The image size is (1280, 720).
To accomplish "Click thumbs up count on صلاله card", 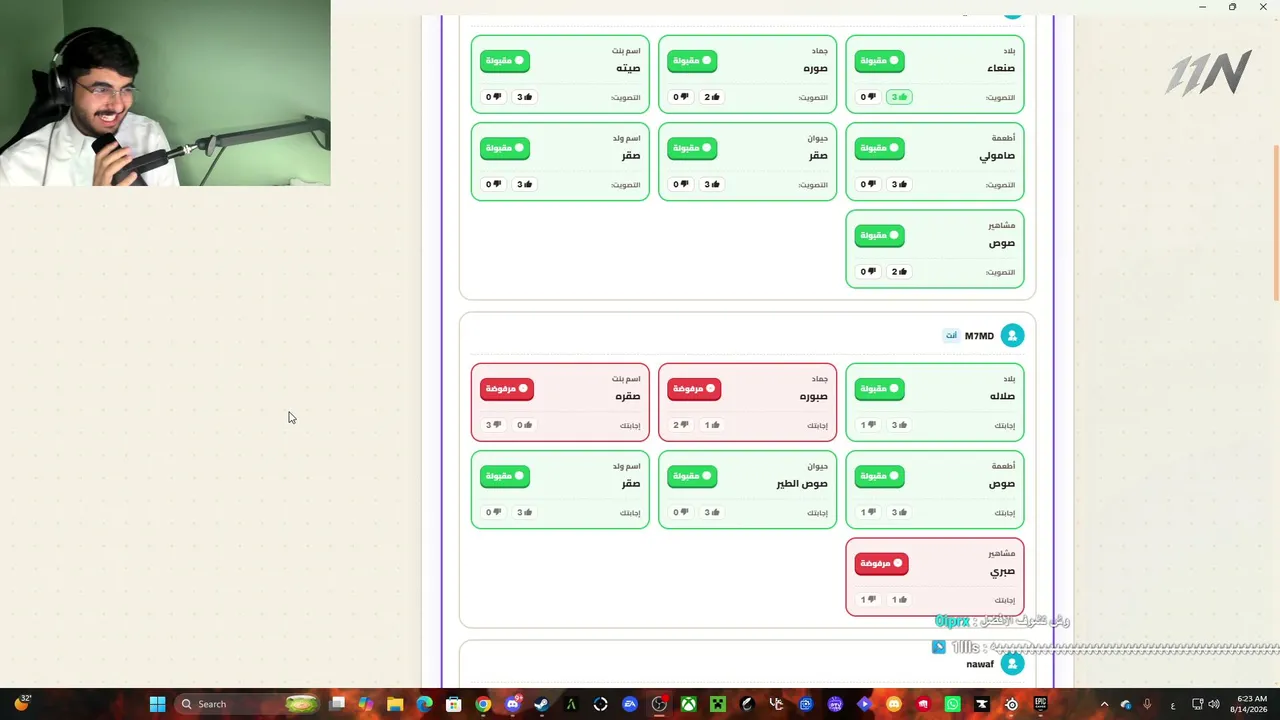I will point(899,425).
